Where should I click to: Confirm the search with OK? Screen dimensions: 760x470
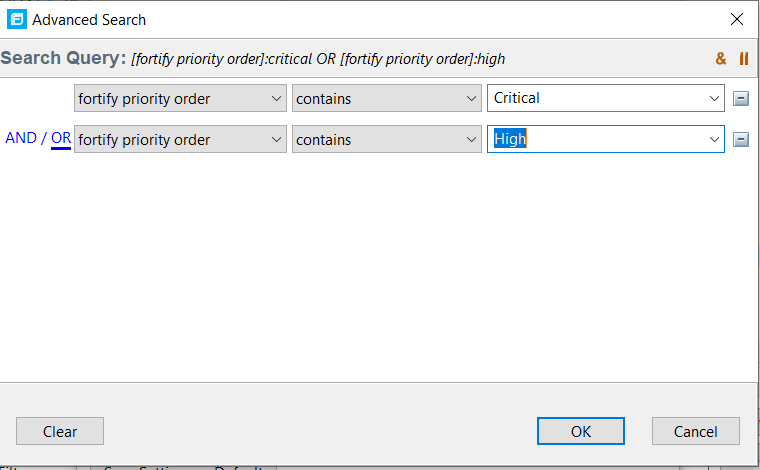point(581,431)
